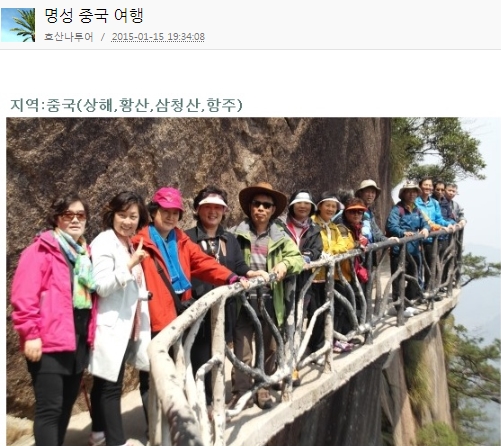501x446 pixels.
Task: Open the group photo on the cliff walkway
Action: point(253,282)
